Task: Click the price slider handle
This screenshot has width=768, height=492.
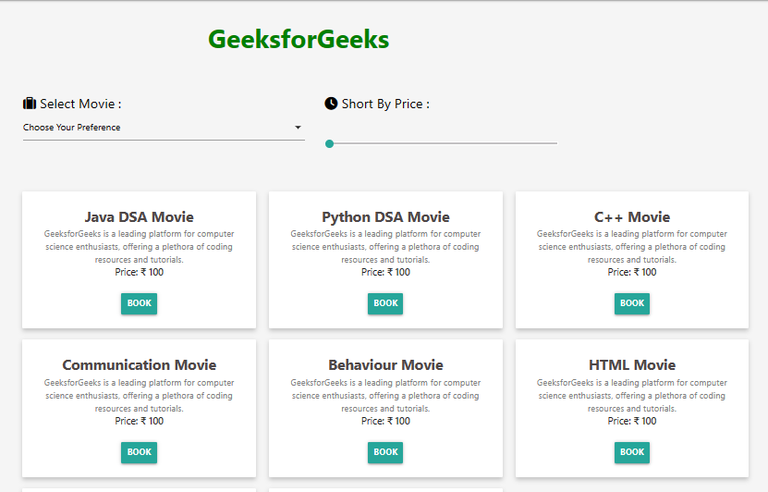Action: coord(330,144)
